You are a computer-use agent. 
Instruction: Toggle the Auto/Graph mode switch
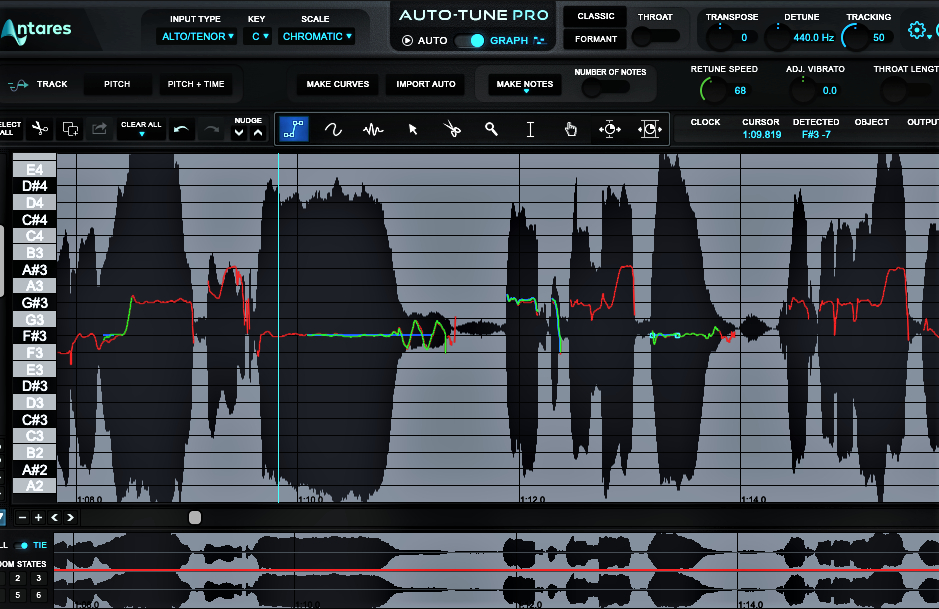point(468,41)
